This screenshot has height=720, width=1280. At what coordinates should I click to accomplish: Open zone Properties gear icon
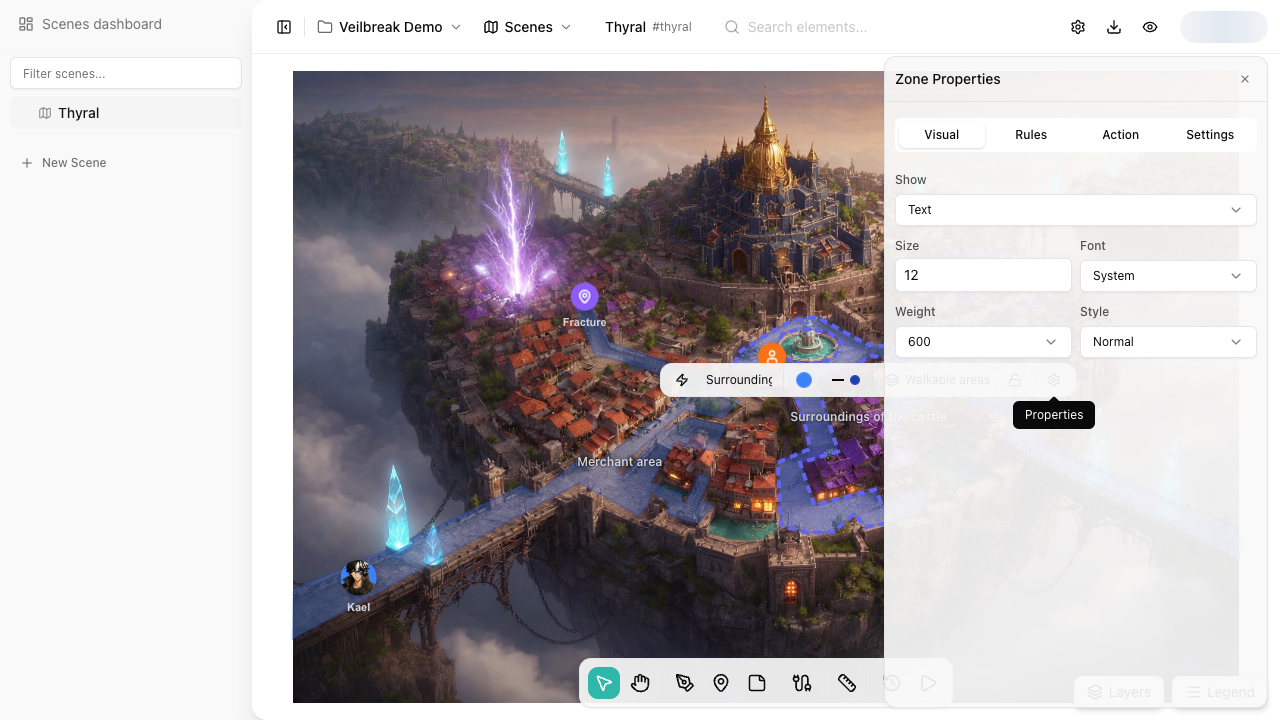[1054, 380]
